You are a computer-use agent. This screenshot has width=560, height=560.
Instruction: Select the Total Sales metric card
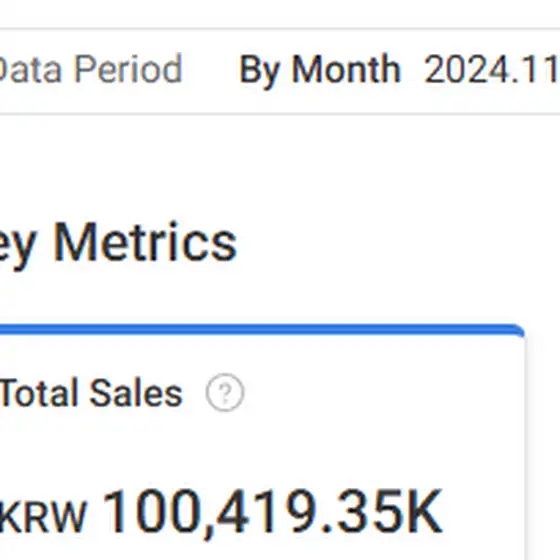tap(262, 442)
